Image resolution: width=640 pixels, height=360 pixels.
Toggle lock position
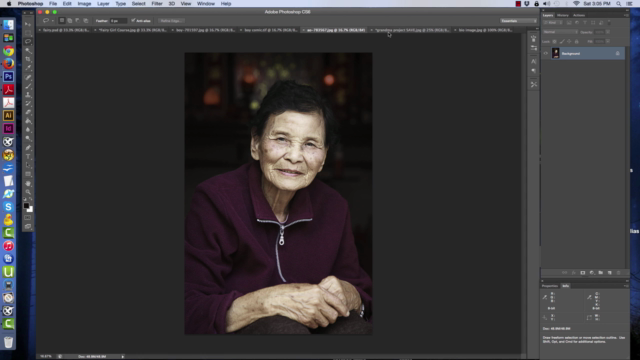[569, 42]
